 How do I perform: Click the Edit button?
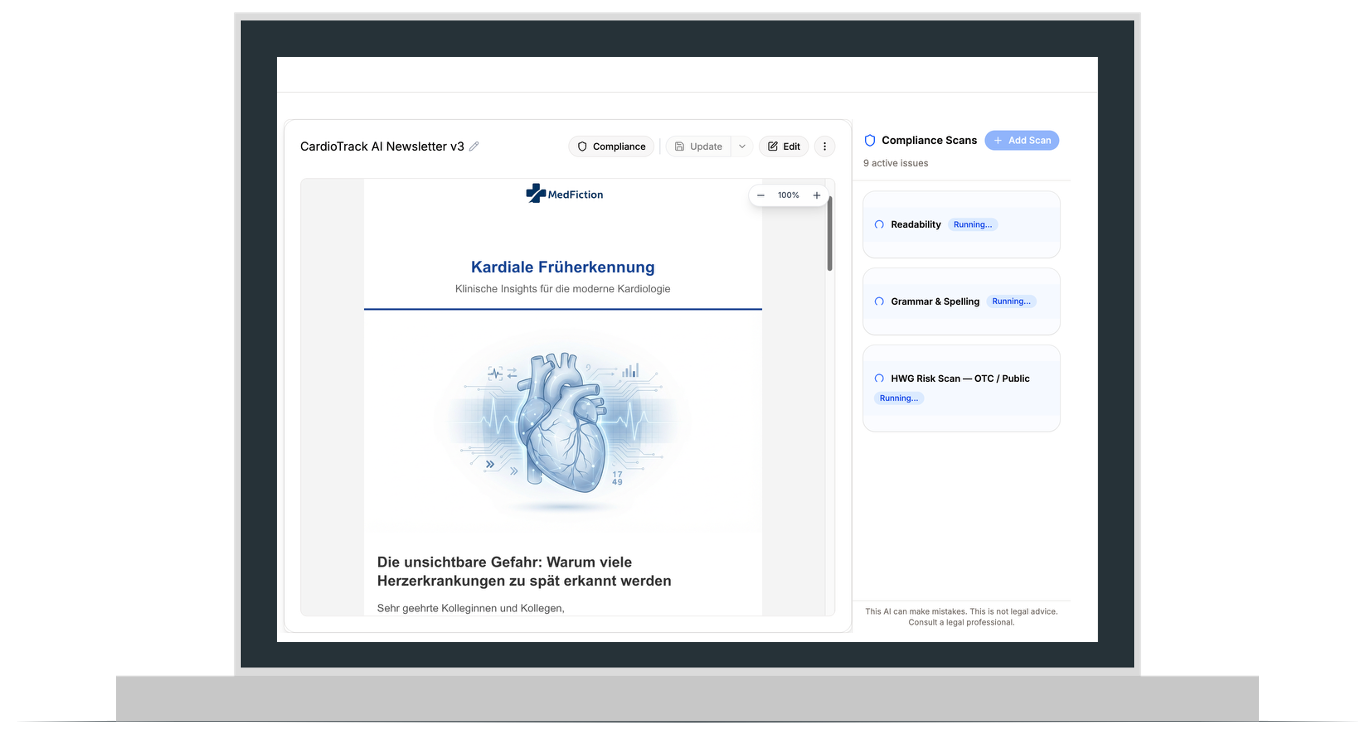click(783, 147)
